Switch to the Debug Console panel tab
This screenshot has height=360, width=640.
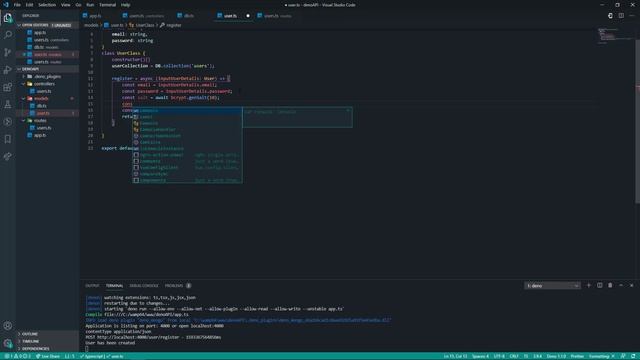tap(144, 286)
